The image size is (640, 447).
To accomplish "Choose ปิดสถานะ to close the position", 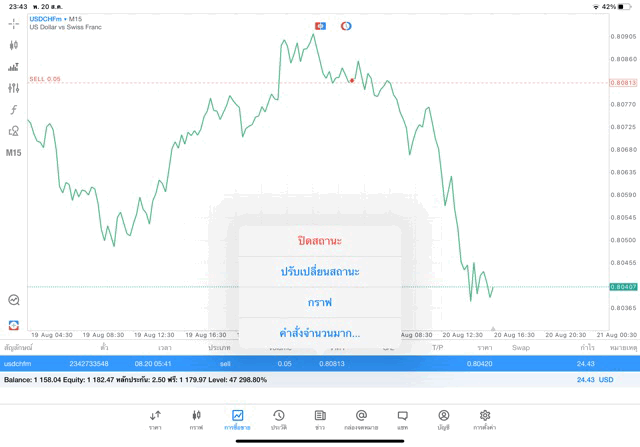I will 320,241.
